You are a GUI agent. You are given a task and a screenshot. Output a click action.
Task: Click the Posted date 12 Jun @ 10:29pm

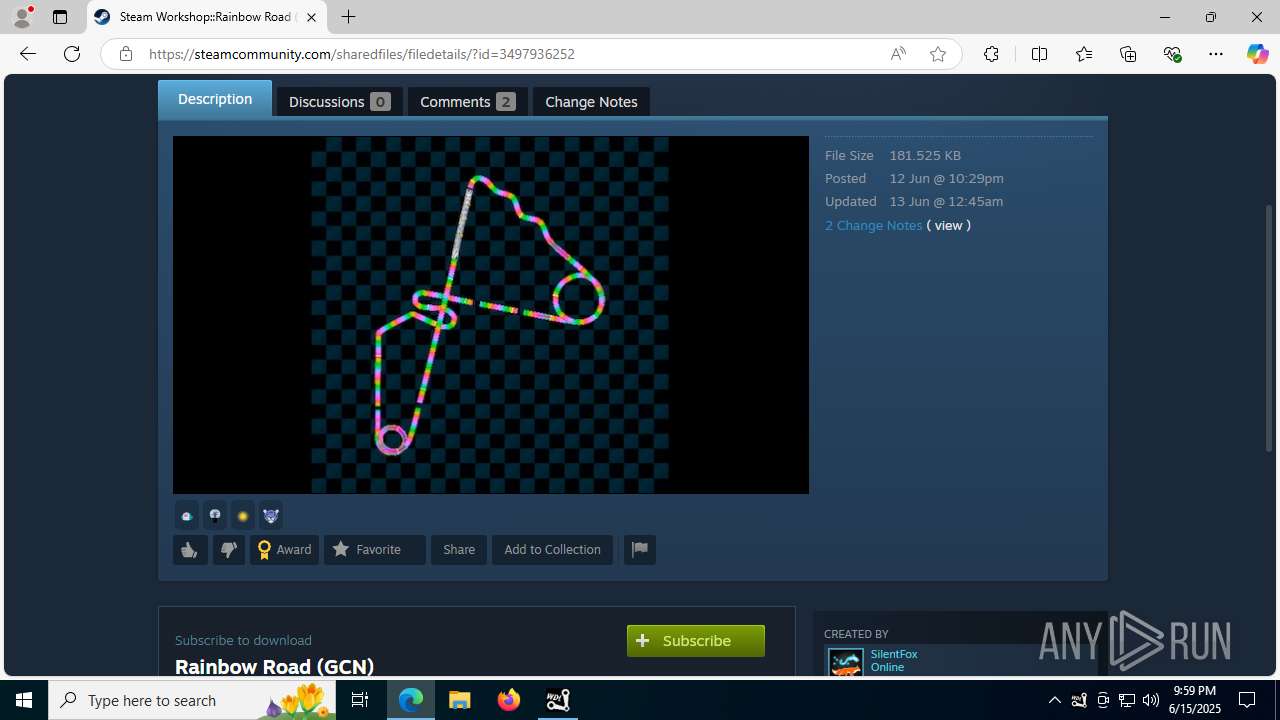946,178
